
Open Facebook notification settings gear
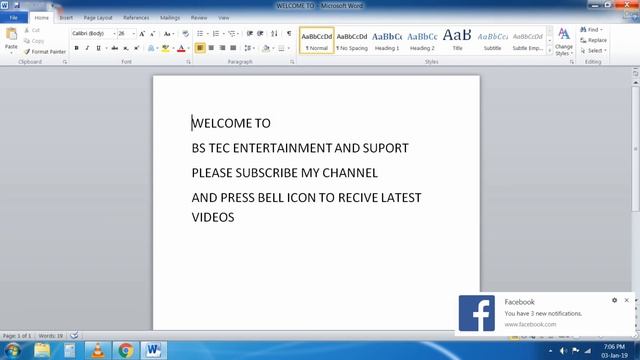pyautogui.click(x=614, y=300)
